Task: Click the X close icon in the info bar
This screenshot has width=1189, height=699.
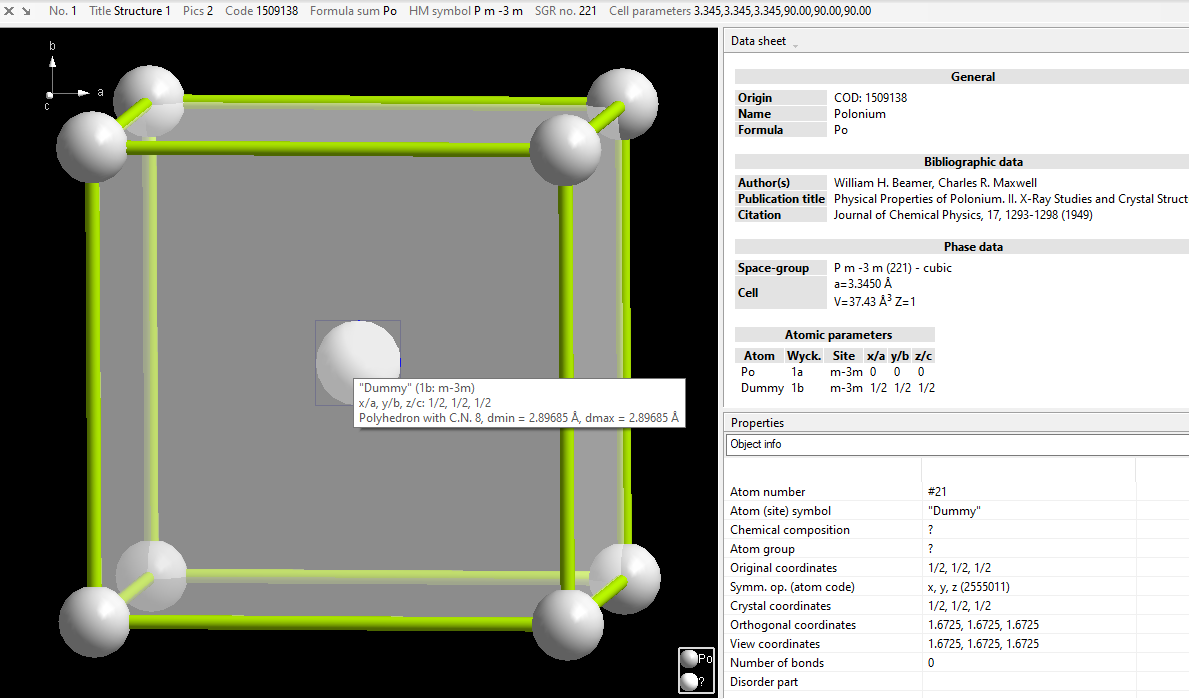Action: (8, 11)
